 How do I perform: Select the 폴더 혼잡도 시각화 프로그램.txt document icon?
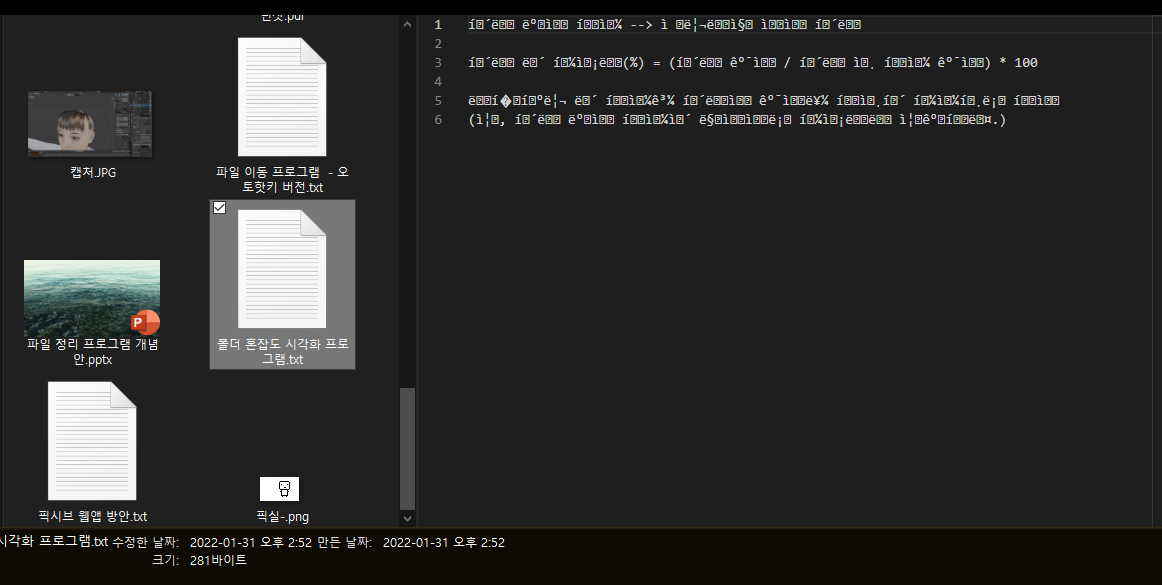tap(282, 270)
